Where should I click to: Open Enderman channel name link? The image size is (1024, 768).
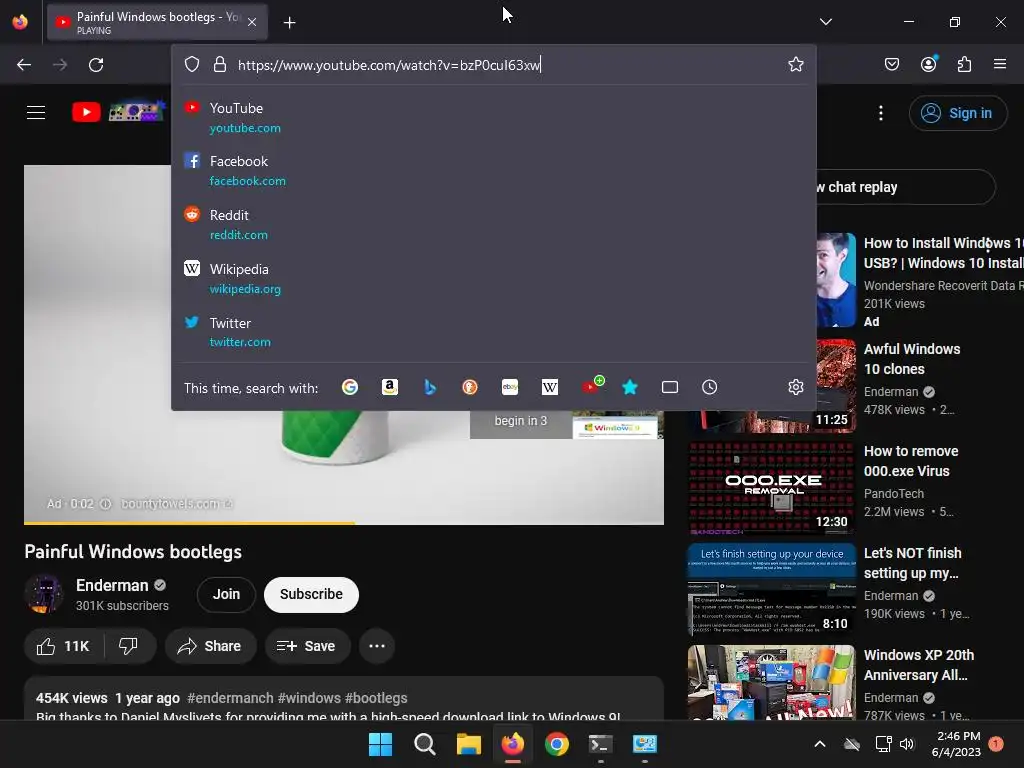(112, 585)
